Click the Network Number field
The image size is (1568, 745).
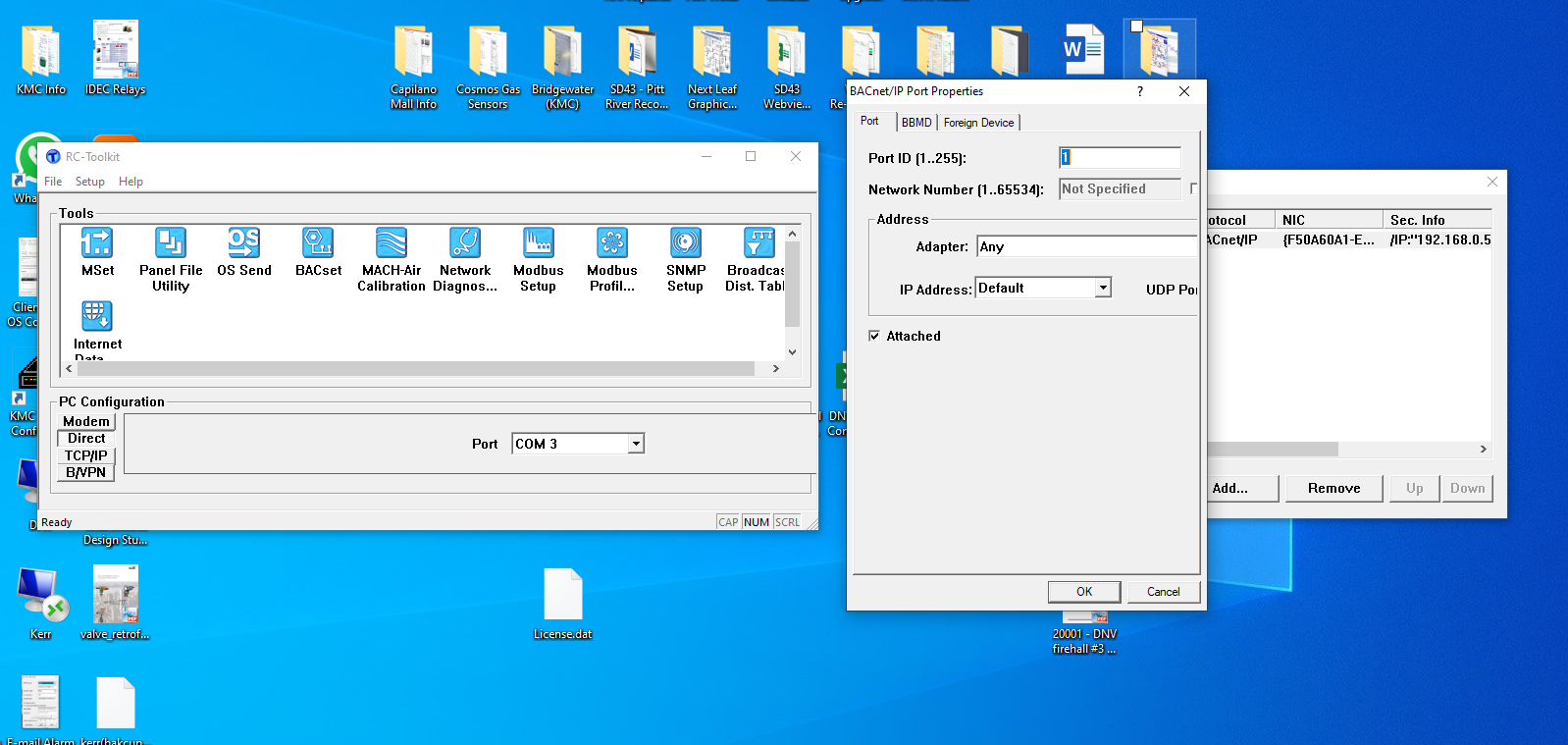click(1120, 189)
